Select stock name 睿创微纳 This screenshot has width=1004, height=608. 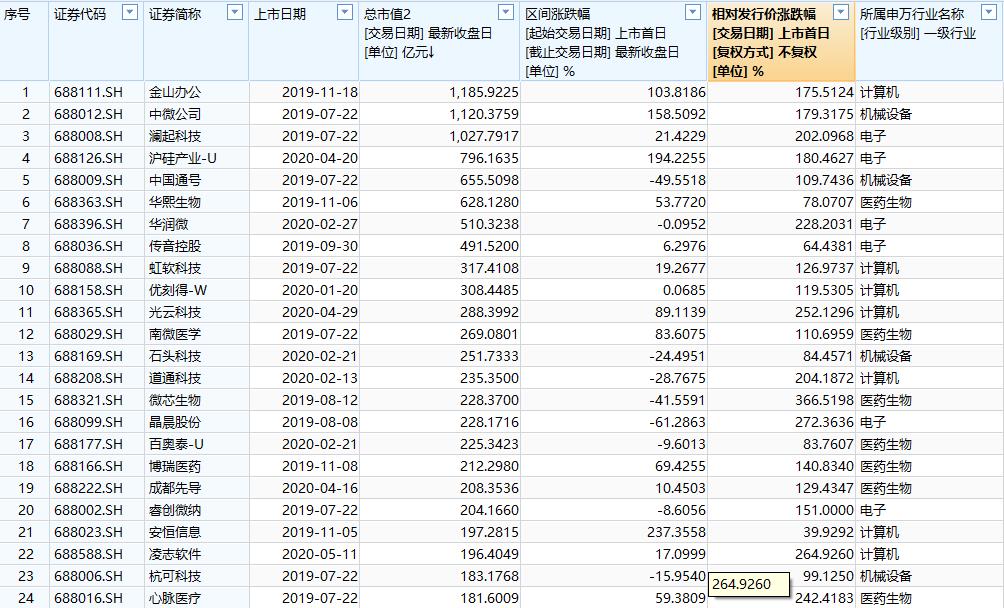175,510
